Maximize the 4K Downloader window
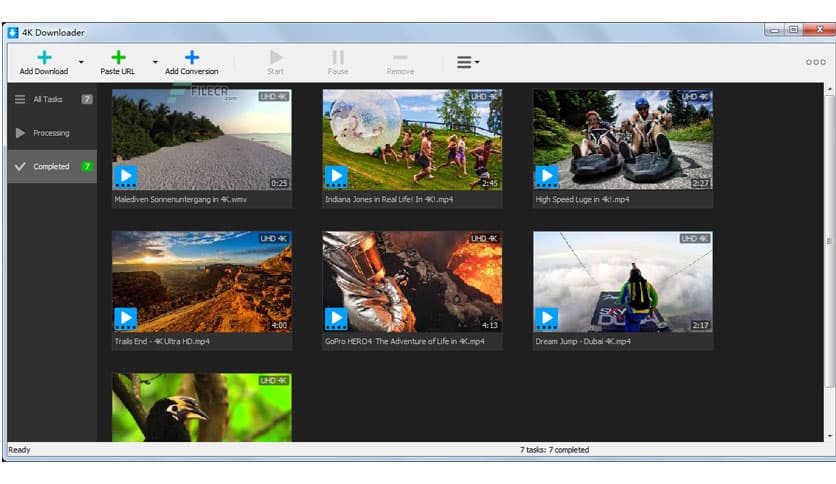This screenshot has width=836, height=484. (793, 30)
